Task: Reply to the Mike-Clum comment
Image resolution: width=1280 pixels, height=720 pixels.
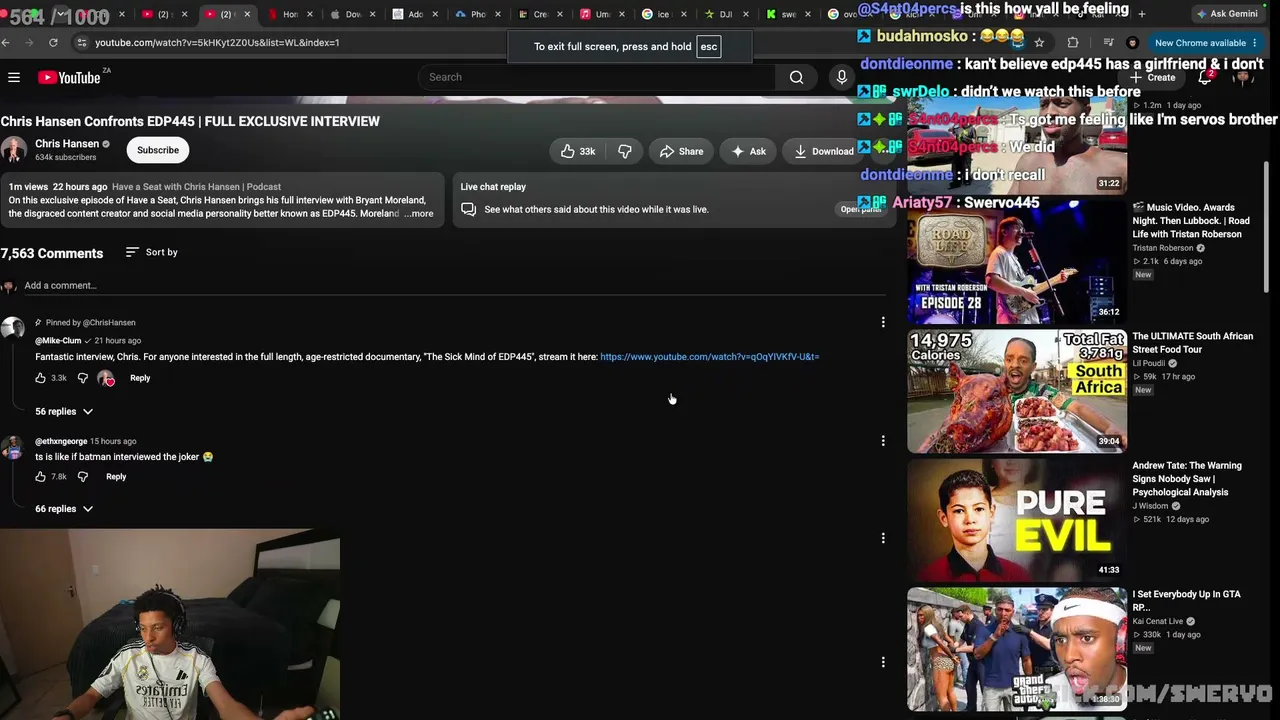Action: 140,378
